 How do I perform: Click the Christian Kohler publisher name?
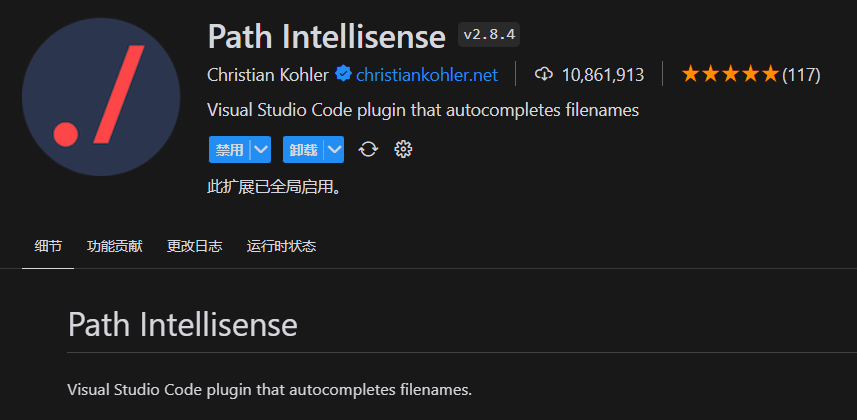coord(268,74)
